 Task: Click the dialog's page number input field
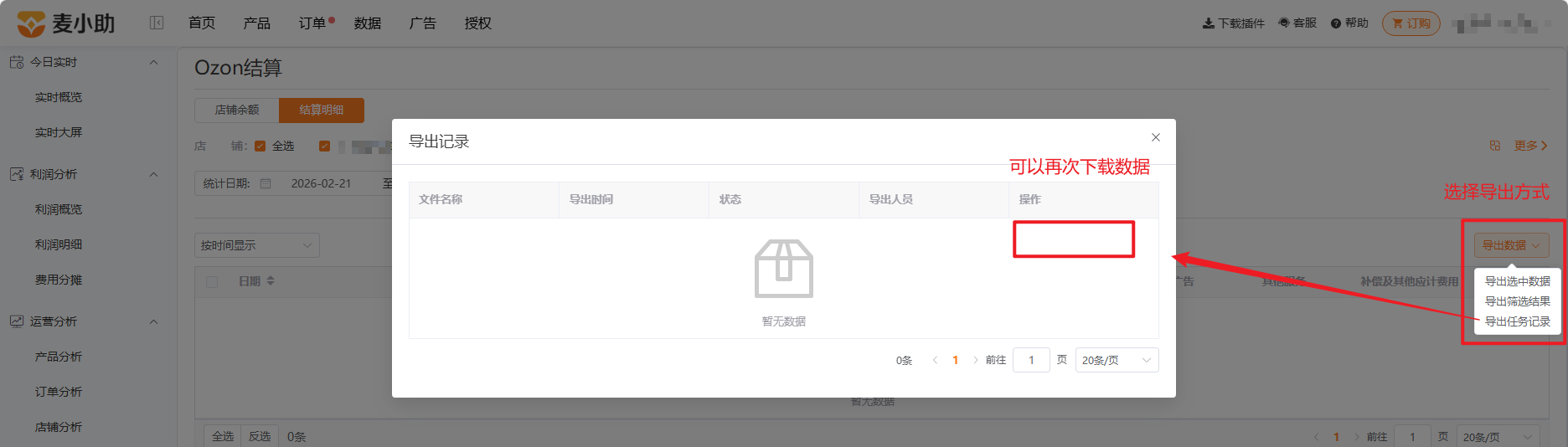pyautogui.click(x=1031, y=360)
